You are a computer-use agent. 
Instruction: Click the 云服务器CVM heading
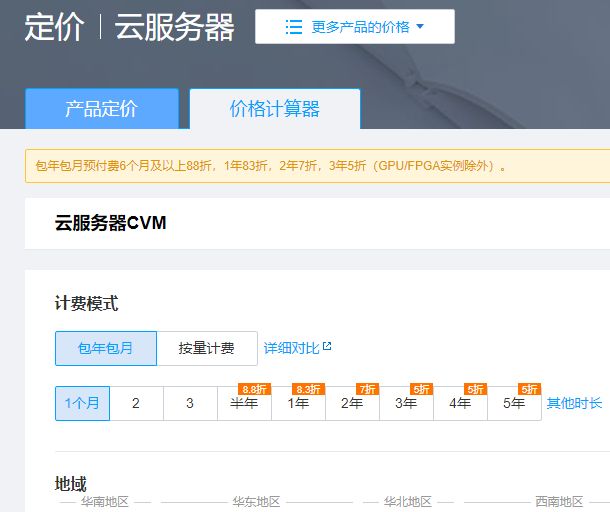coord(110,223)
